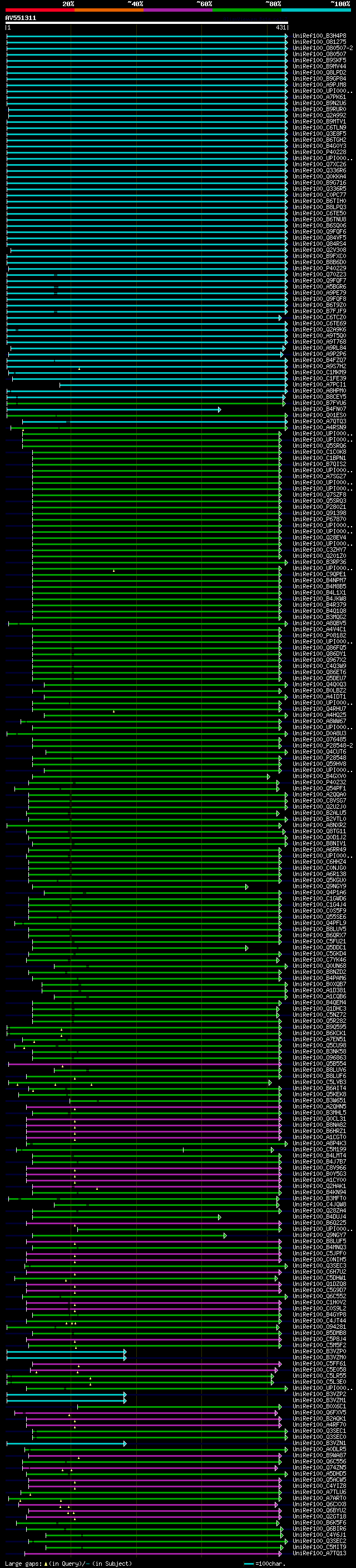This screenshot has width=356, height=1568.
Task: Click hit label UniRef100_A7TQ13
Action: [319, 1553]
